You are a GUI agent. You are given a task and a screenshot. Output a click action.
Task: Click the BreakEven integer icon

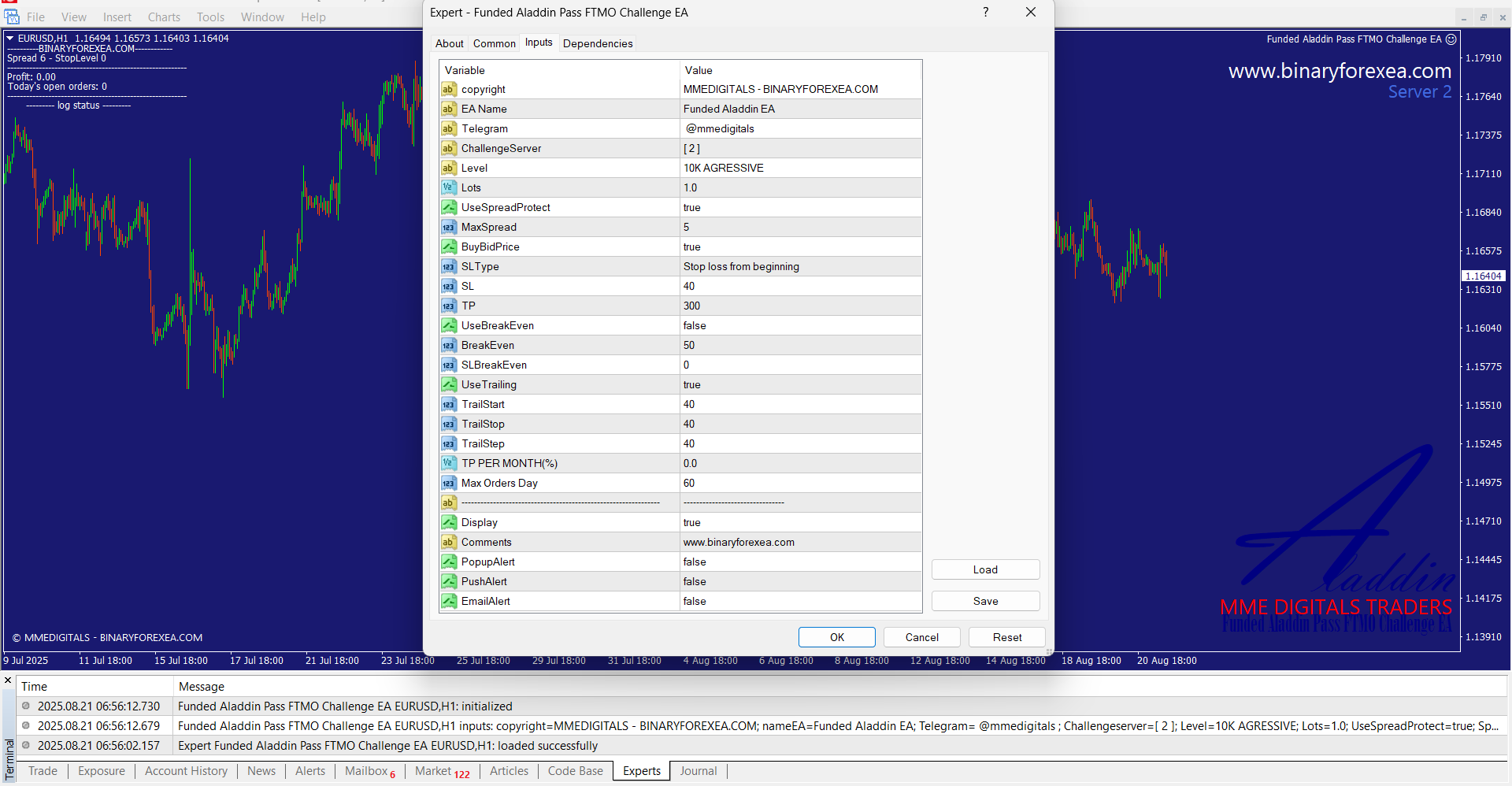[x=449, y=346]
